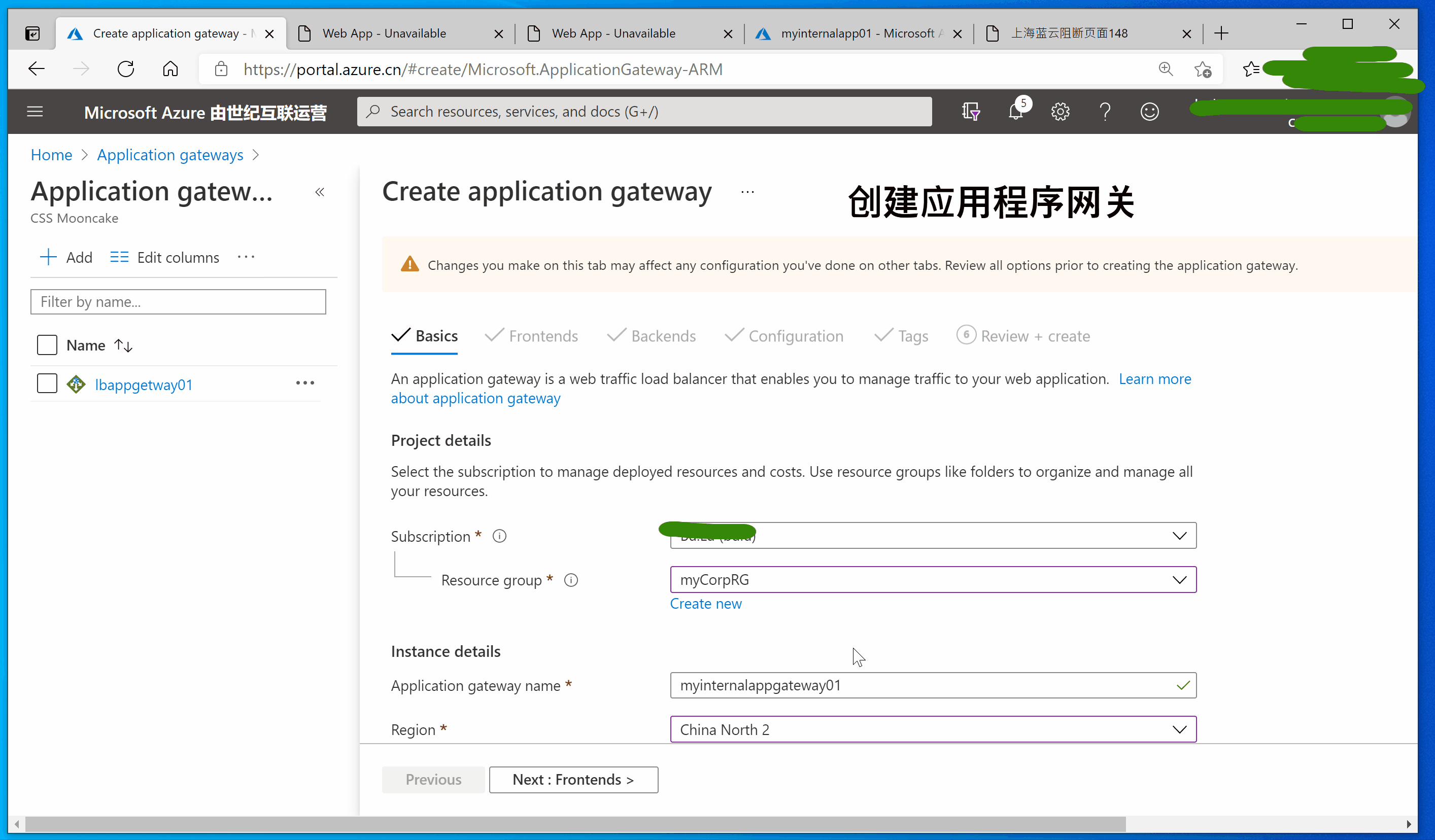The width and height of the screenshot is (1435, 840).
Task: Open the feedback smiley icon
Action: pos(1149,112)
